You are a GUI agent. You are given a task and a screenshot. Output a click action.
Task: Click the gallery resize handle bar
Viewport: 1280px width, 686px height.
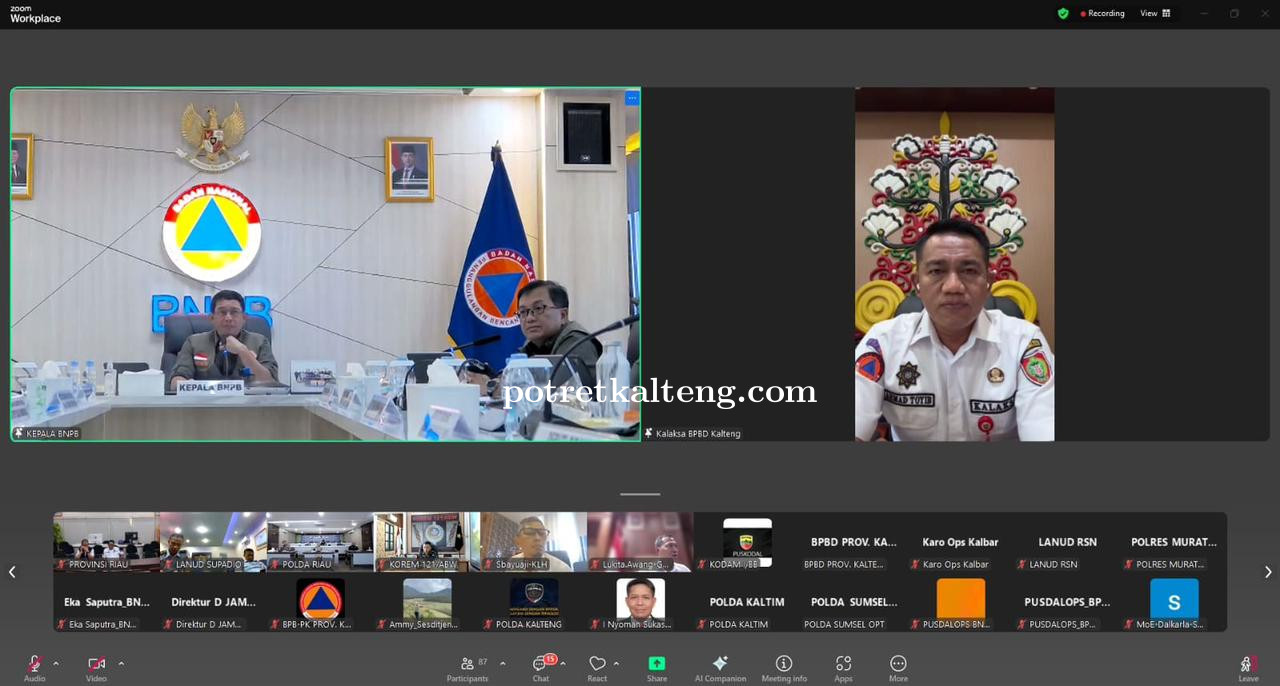click(640, 494)
